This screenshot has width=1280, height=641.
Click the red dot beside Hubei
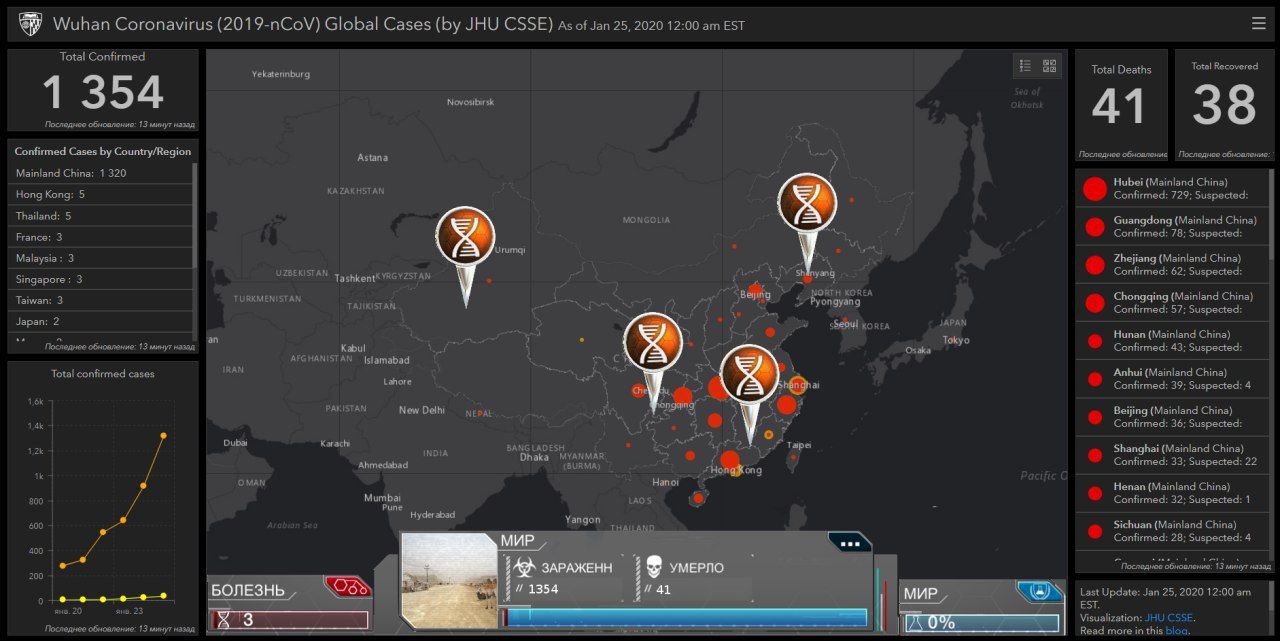[x=1095, y=188]
